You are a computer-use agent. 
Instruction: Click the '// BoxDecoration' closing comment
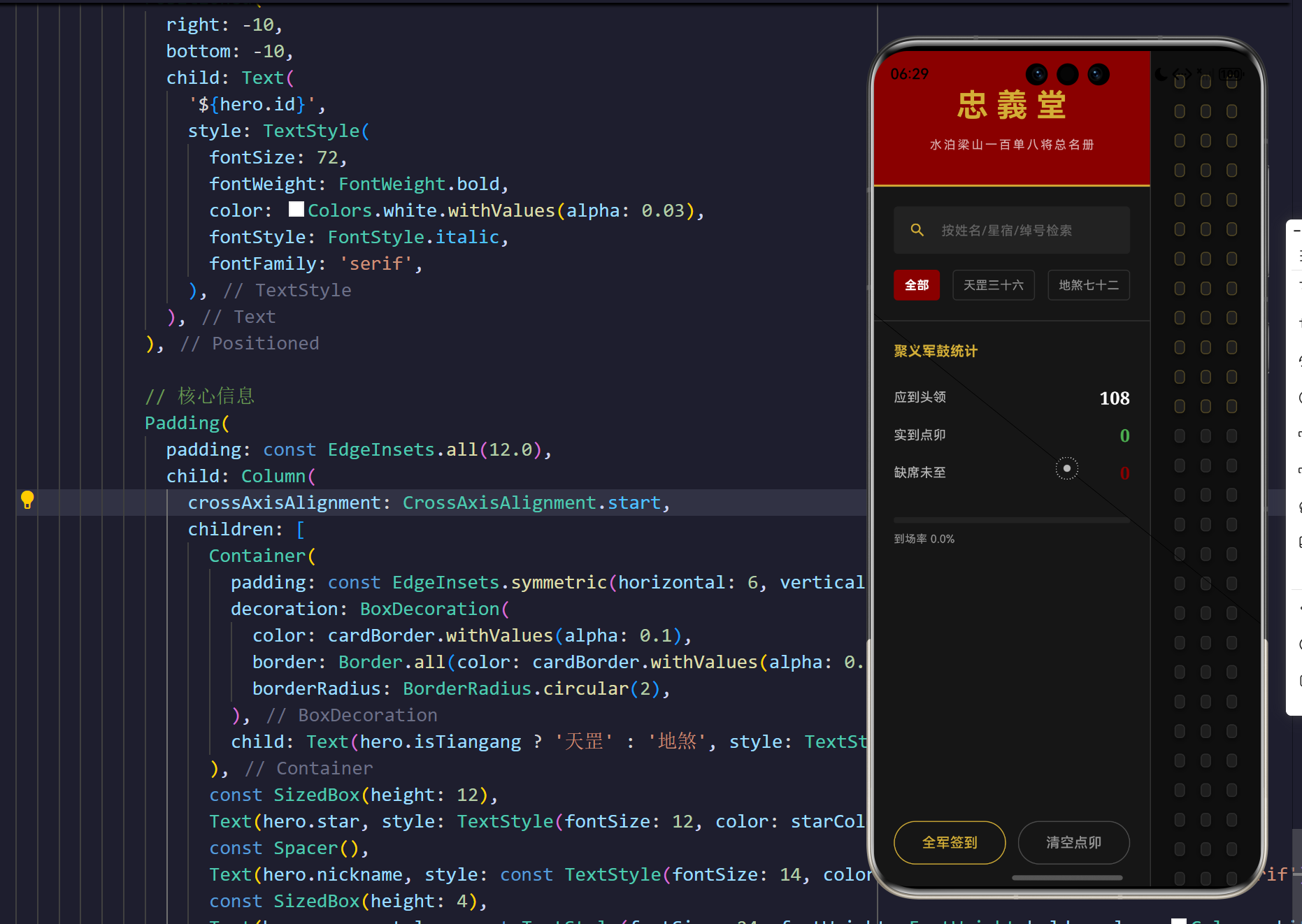[x=352, y=716]
